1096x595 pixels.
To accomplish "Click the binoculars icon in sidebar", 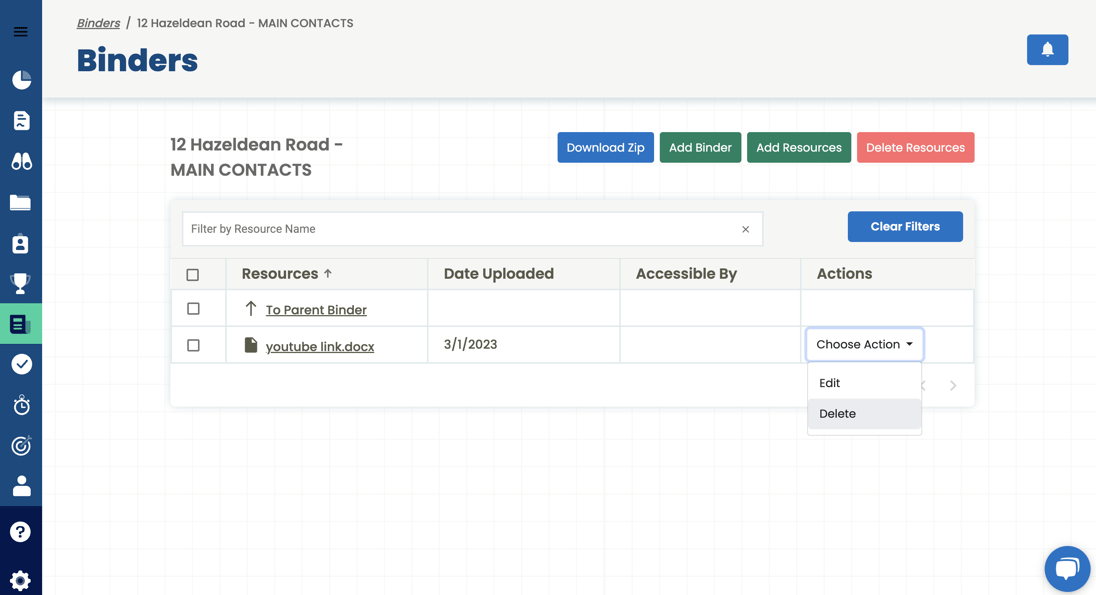I will click(x=21, y=161).
